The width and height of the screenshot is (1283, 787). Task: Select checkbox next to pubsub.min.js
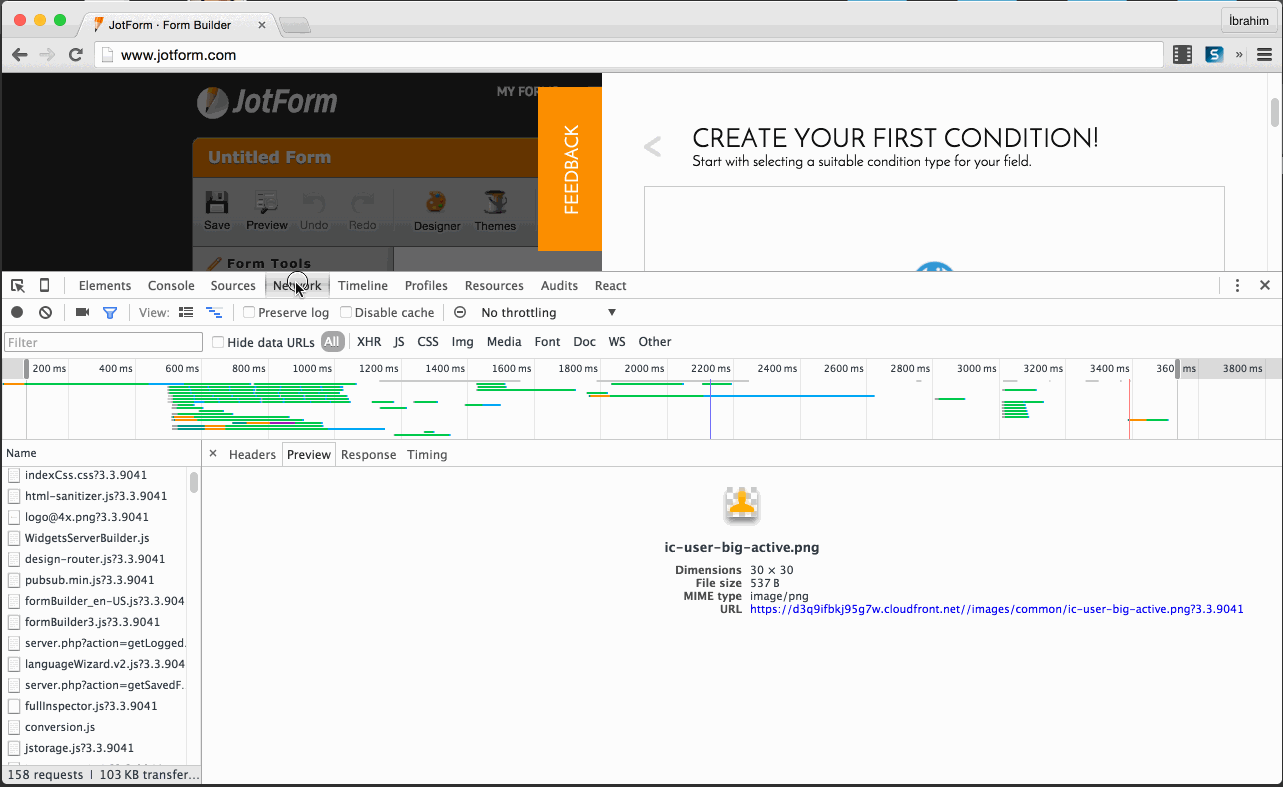pyautogui.click(x=14, y=580)
